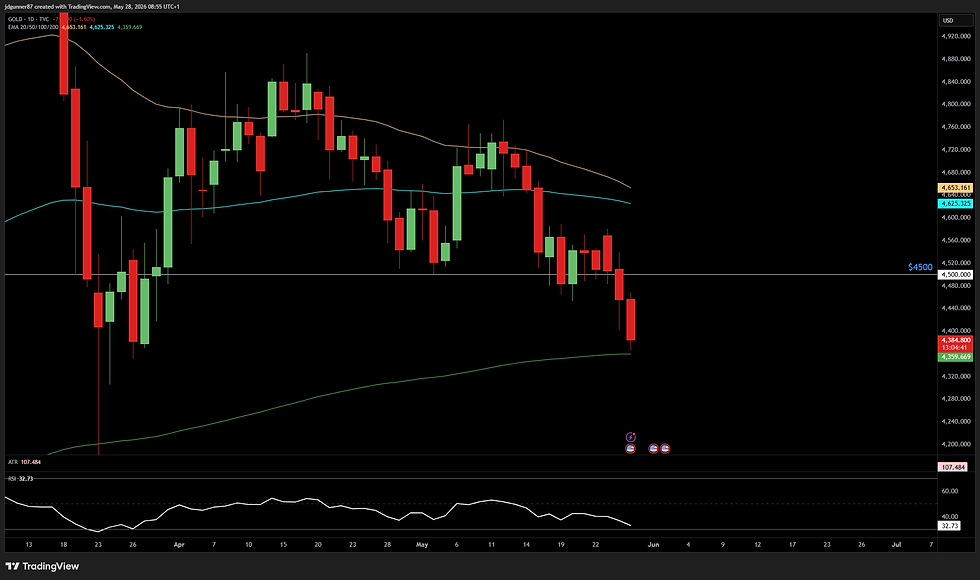Click the blue $4500 line label
Viewport: 980px width, 580px height.
click(920, 267)
